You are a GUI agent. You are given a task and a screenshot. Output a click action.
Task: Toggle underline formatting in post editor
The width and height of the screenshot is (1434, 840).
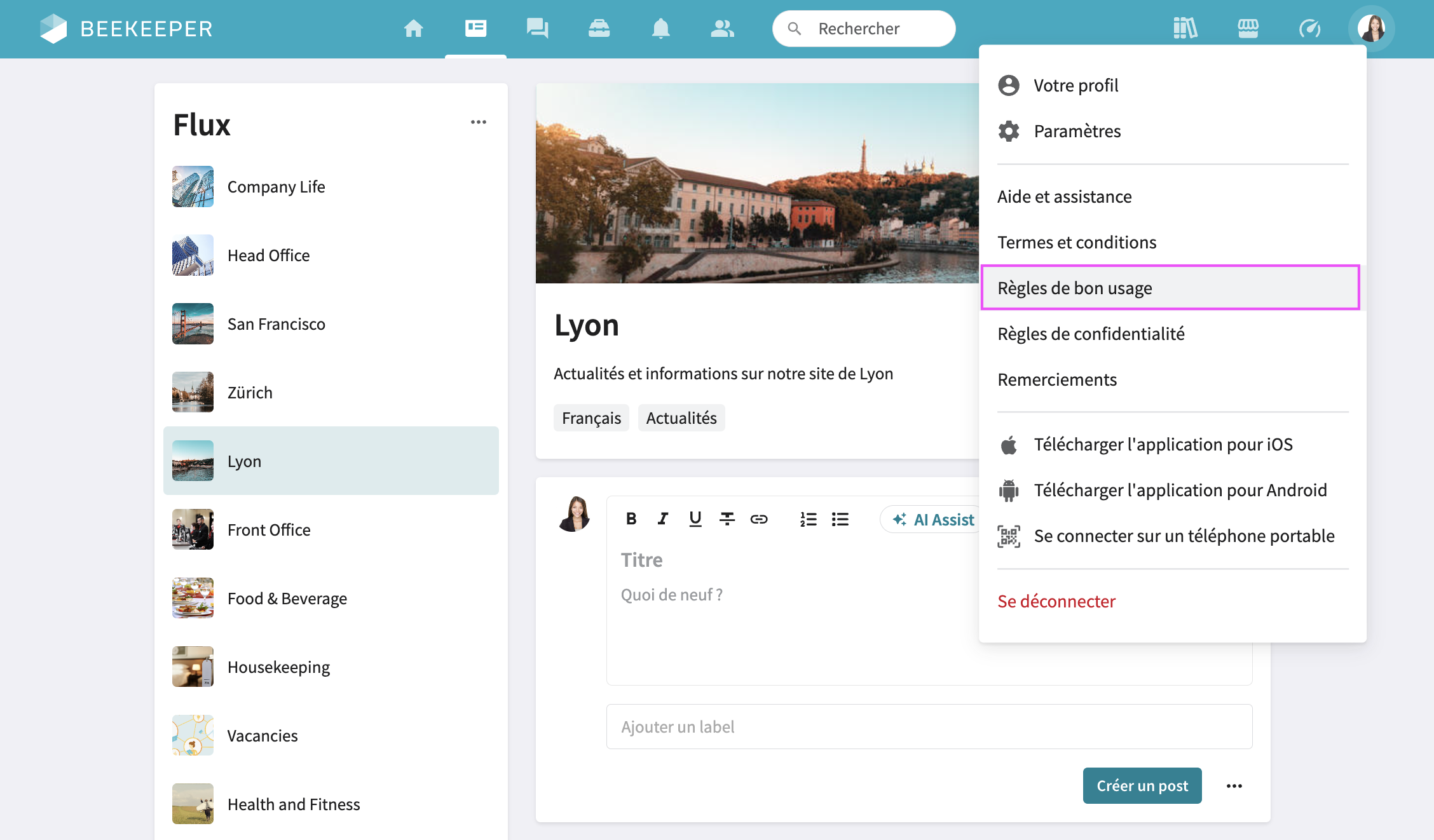point(695,519)
